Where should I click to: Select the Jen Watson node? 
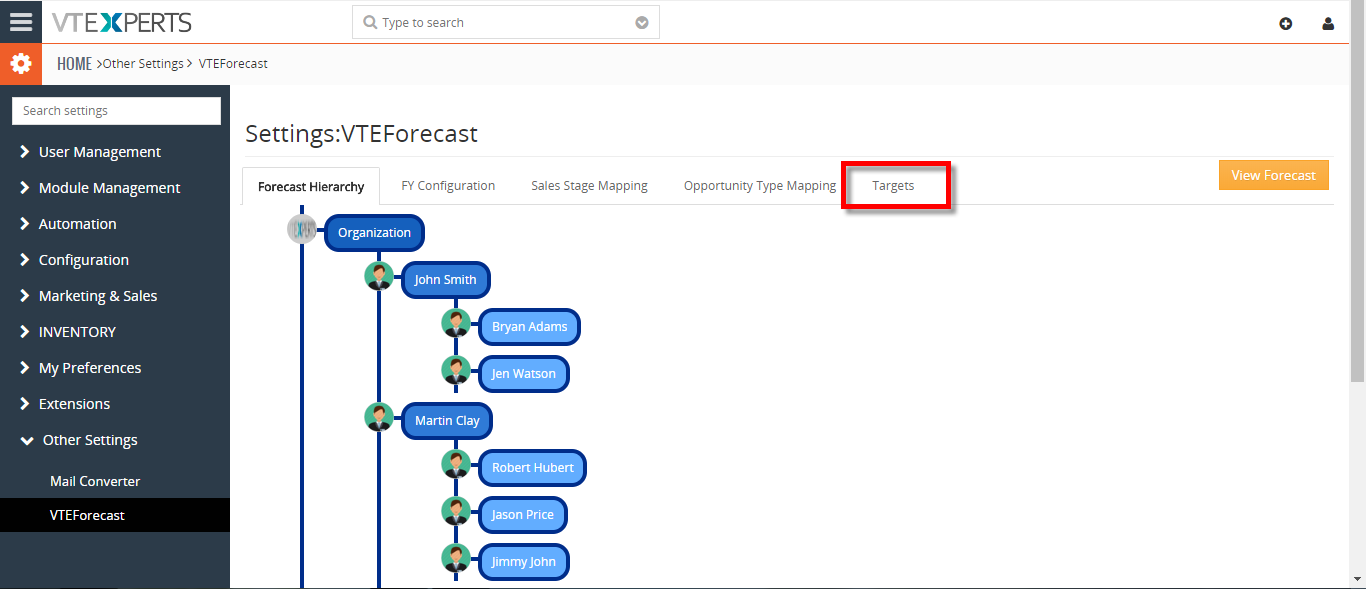coord(523,374)
